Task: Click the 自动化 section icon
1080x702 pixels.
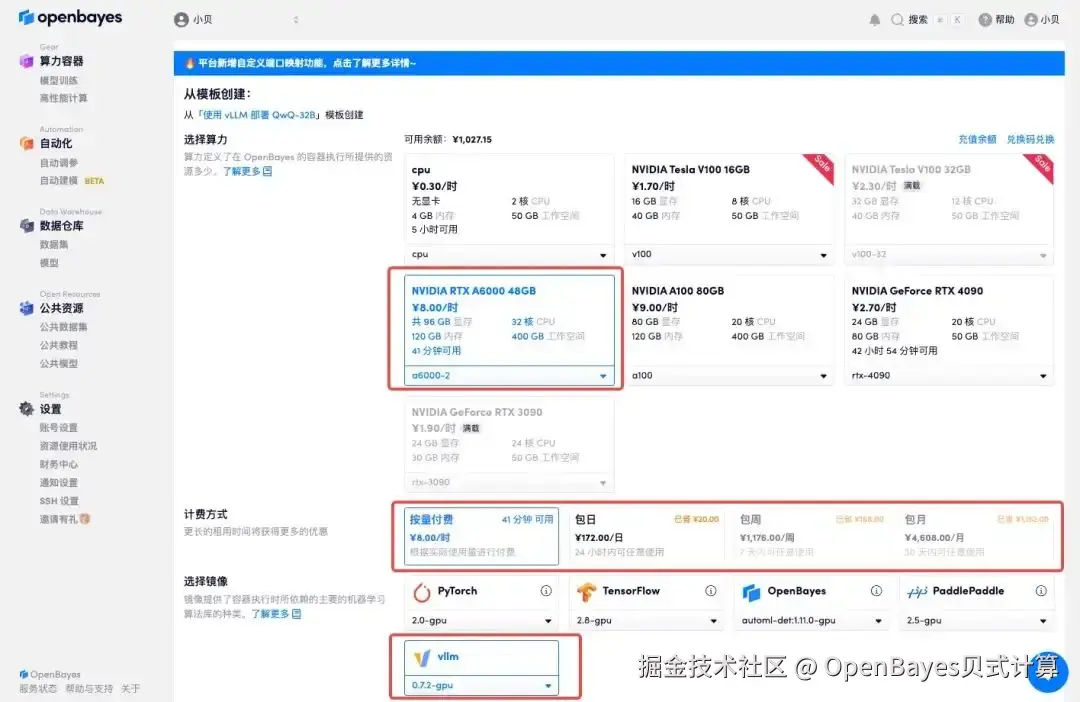Action: click(26, 143)
